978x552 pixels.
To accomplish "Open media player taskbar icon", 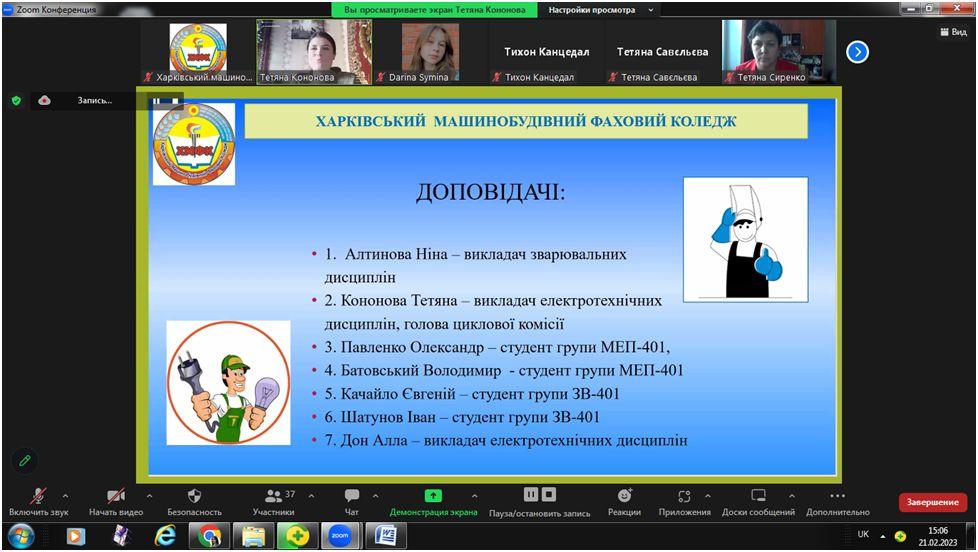I will 76,536.
